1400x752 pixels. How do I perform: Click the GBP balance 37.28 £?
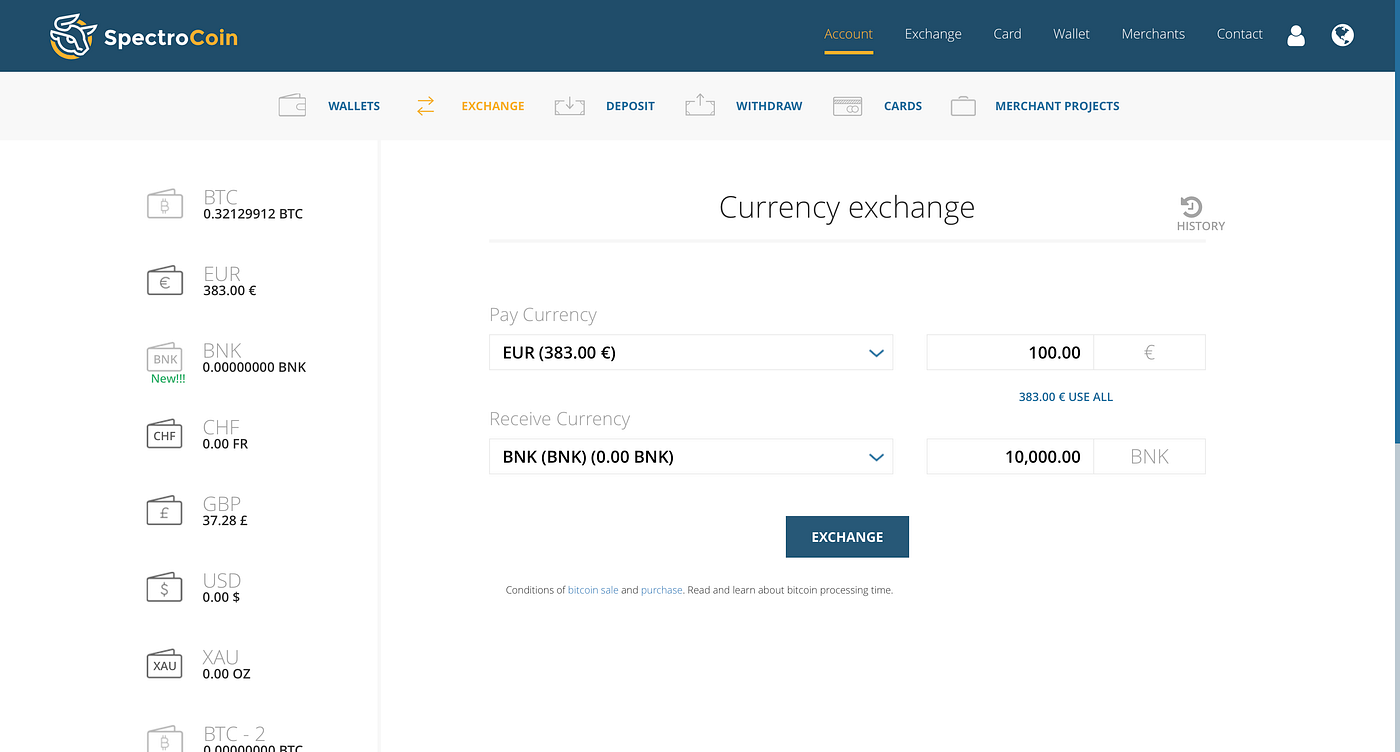(225, 521)
